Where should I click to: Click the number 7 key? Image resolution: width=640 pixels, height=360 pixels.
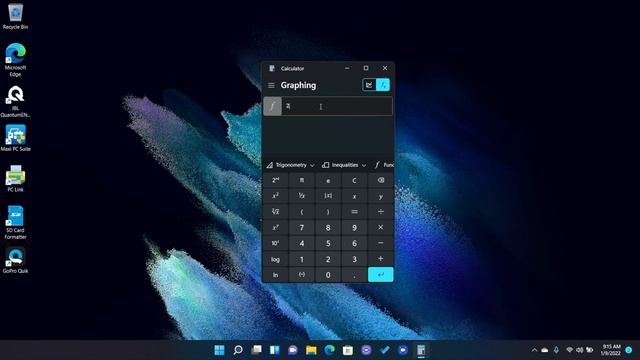(x=302, y=227)
